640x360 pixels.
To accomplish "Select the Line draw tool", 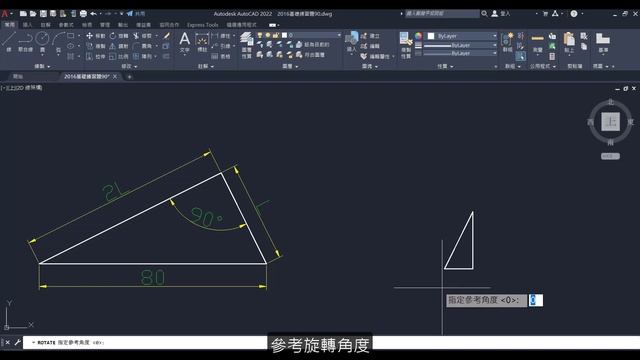I will pyautogui.click(x=9, y=42).
